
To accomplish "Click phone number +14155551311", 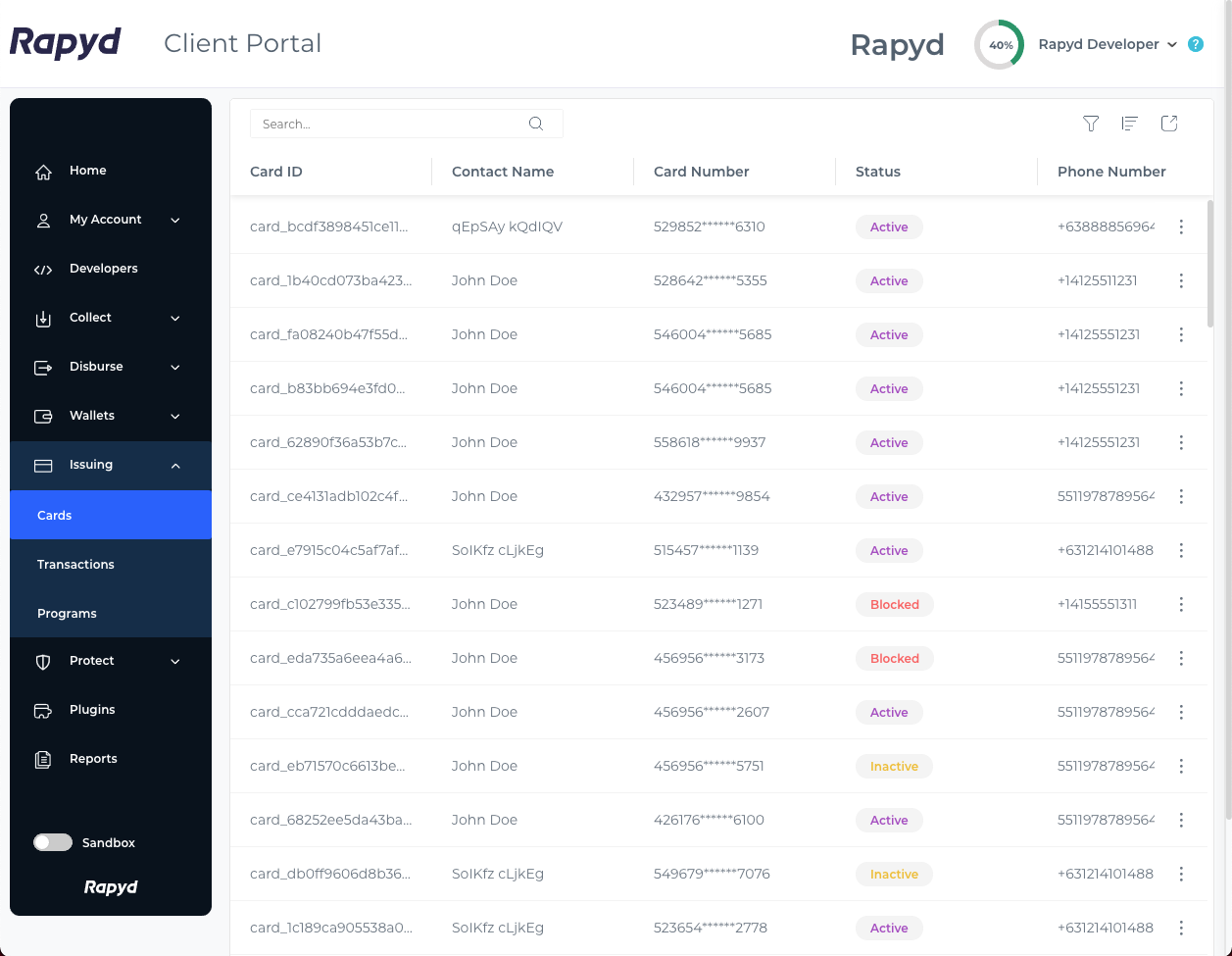I will (x=1098, y=604).
